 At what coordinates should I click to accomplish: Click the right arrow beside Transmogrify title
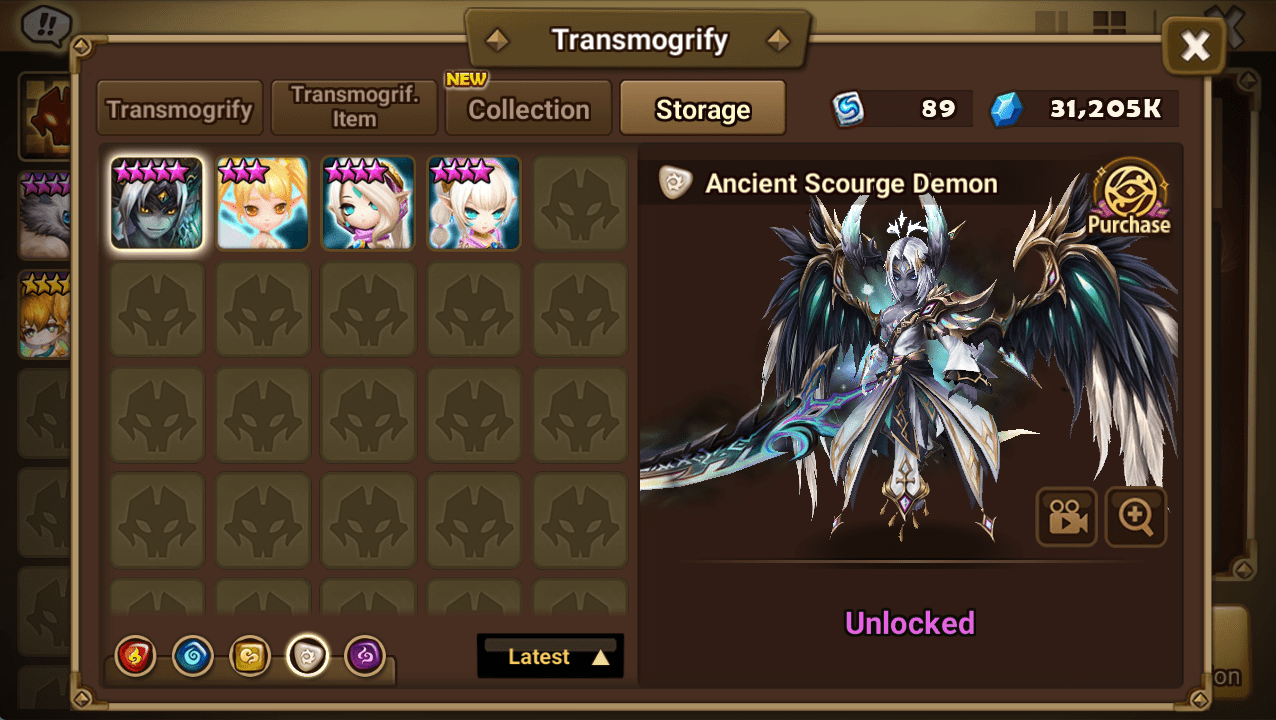pos(778,41)
